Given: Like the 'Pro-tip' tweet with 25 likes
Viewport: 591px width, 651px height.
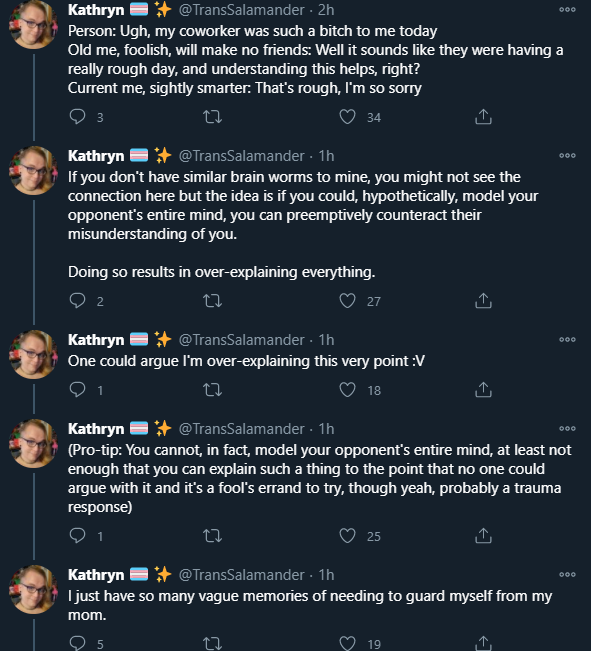Looking at the screenshot, I should point(347,536).
